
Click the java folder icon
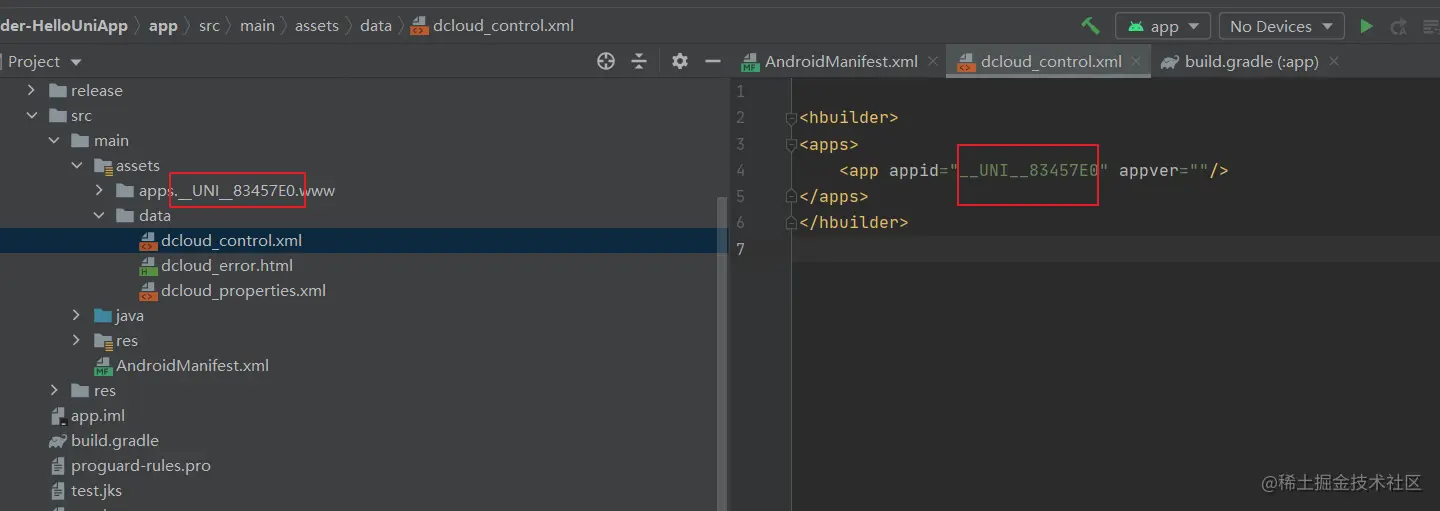coord(103,315)
